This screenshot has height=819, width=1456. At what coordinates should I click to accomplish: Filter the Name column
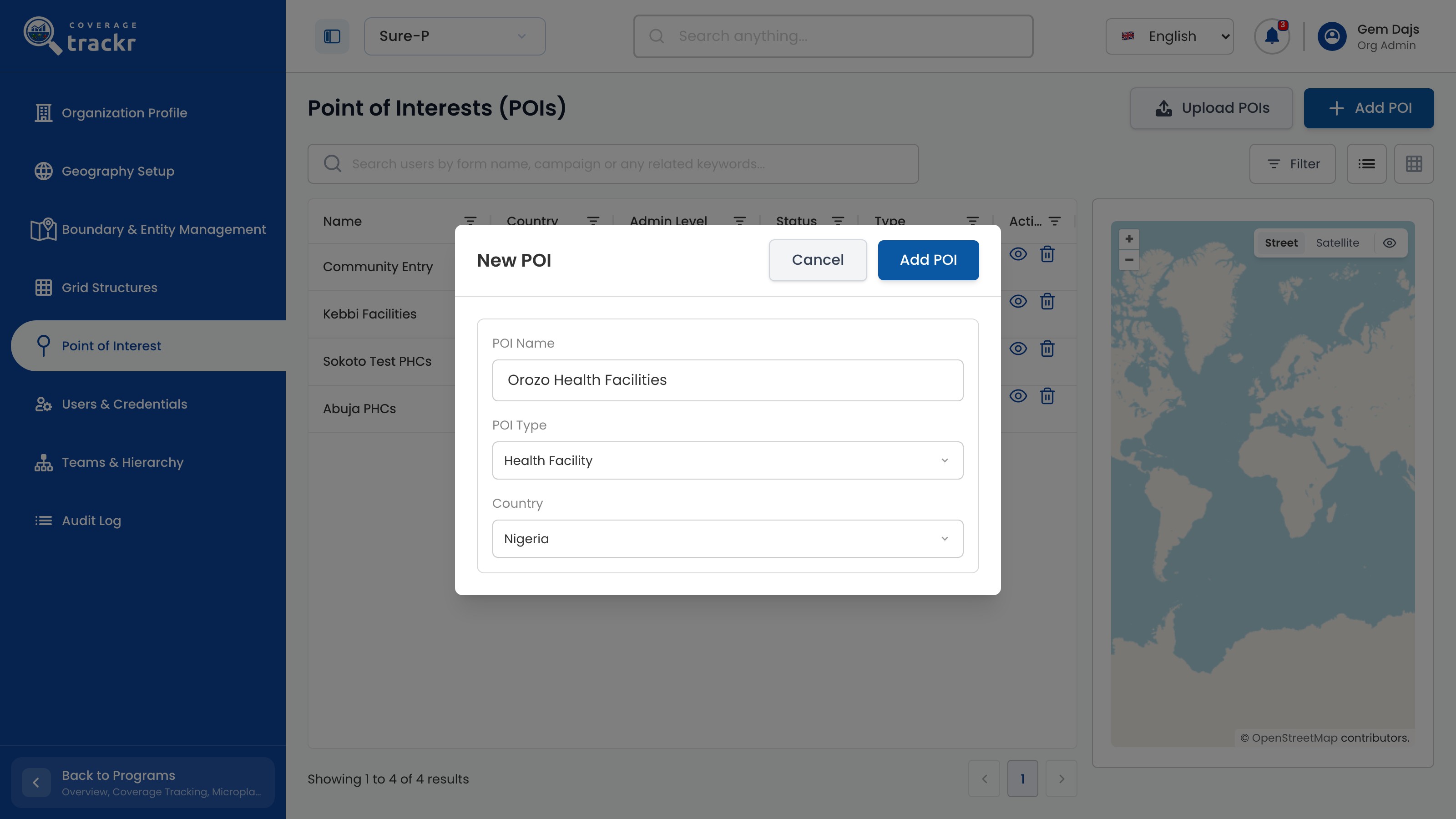point(470,221)
